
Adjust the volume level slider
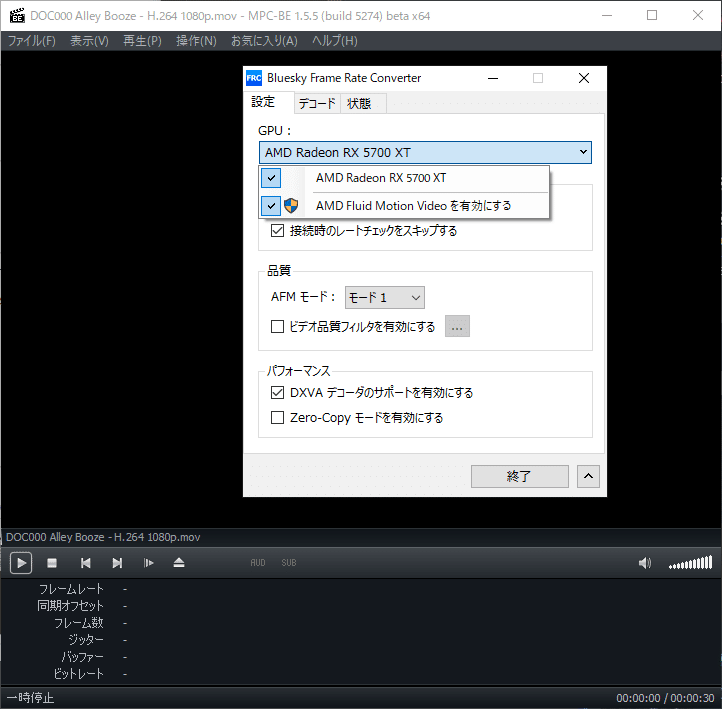pyautogui.click(x=690, y=563)
